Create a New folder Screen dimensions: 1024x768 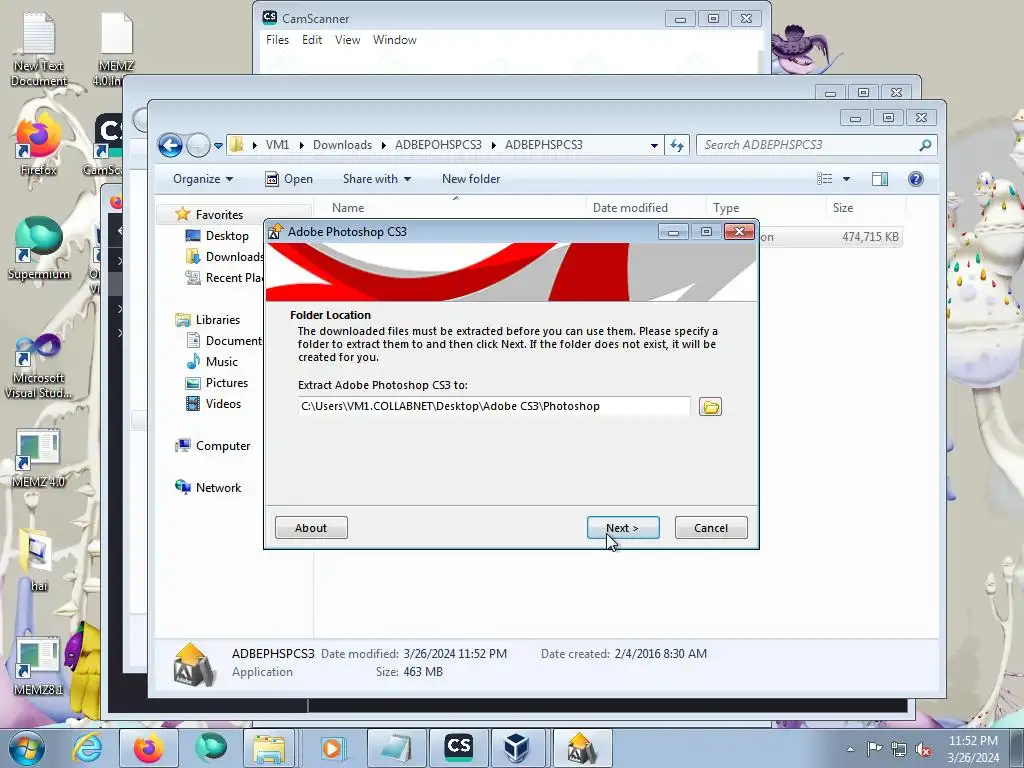(471, 179)
